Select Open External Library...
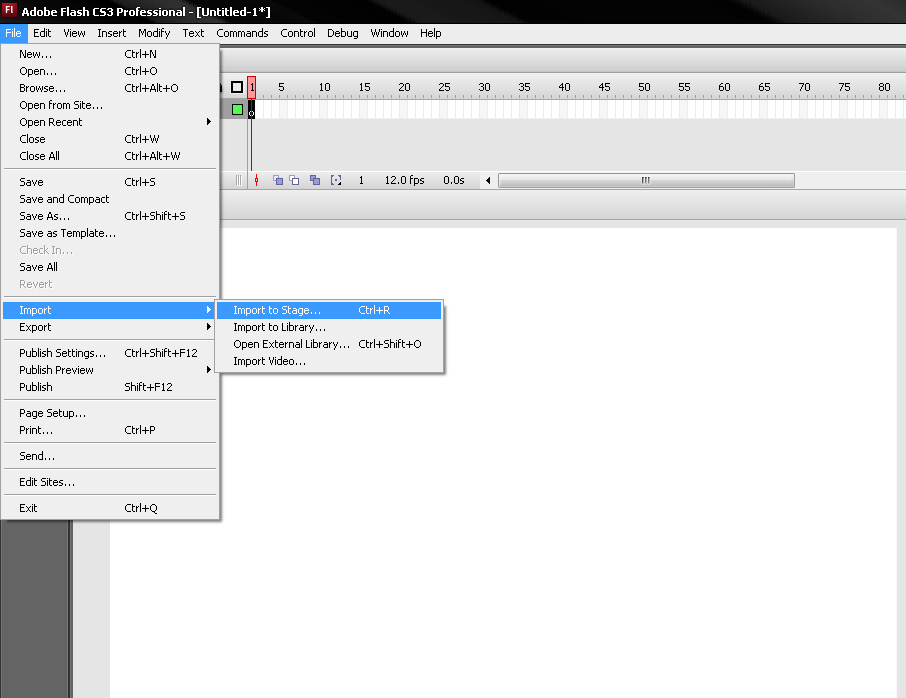This screenshot has height=698, width=906. [329, 344]
